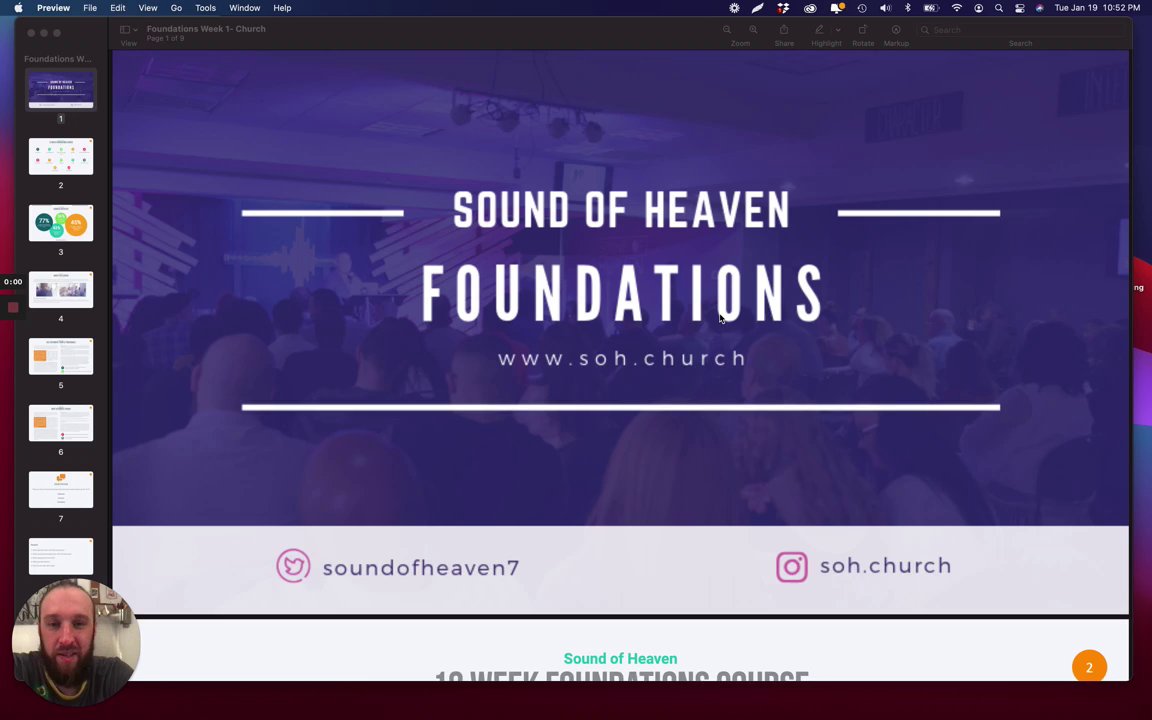Viewport: 1152px width, 720px height.
Task: Select page 1 thumbnail in sidebar
Action: click(x=61, y=90)
